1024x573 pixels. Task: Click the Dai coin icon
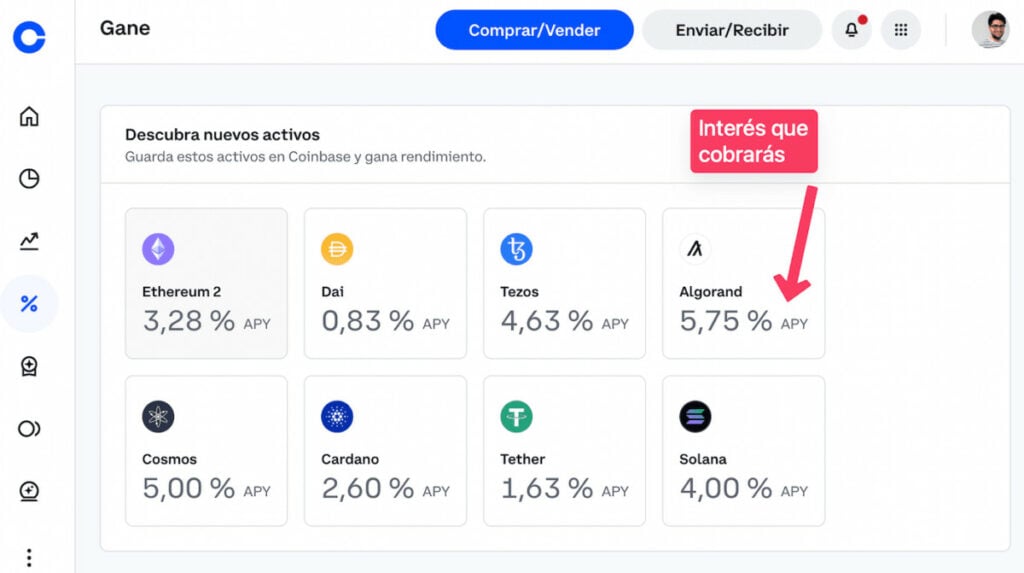[x=337, y=249]
